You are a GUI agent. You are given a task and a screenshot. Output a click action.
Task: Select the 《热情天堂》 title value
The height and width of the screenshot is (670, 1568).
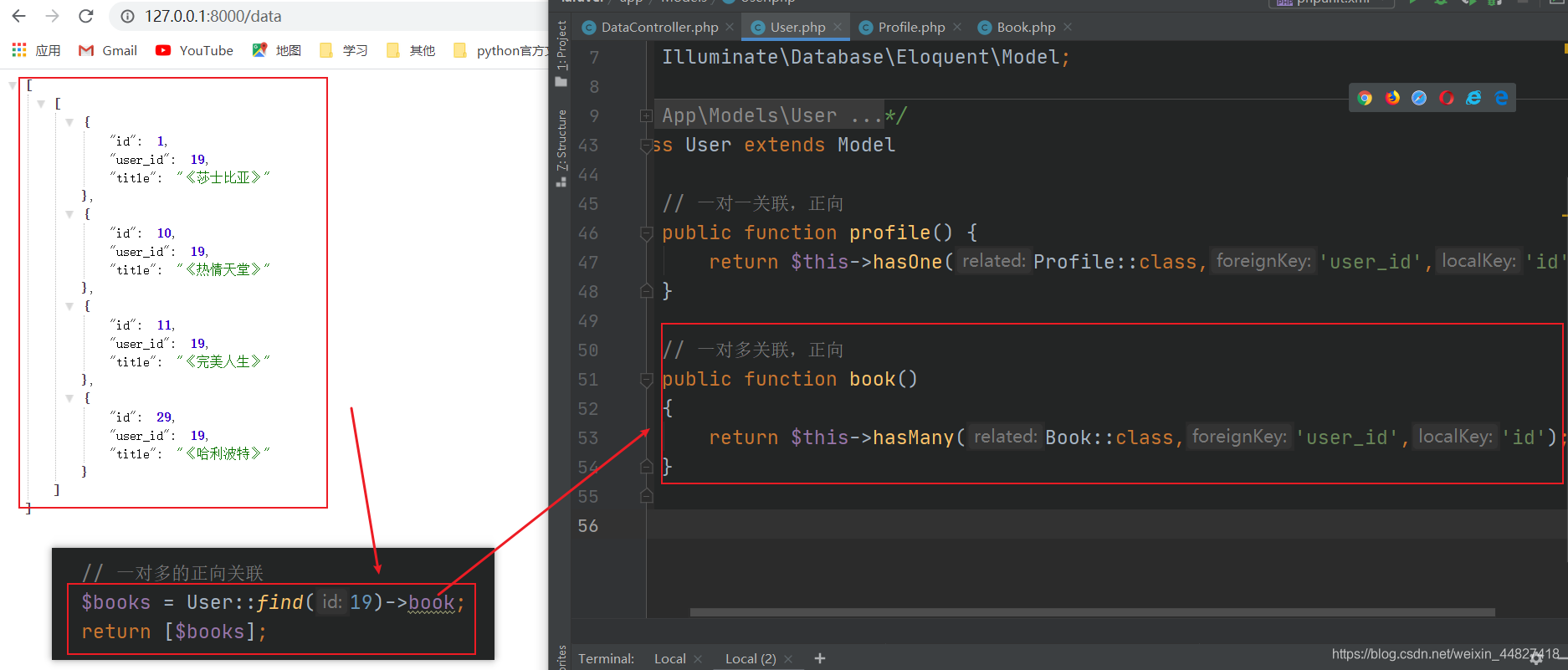(x=223, y=269)
